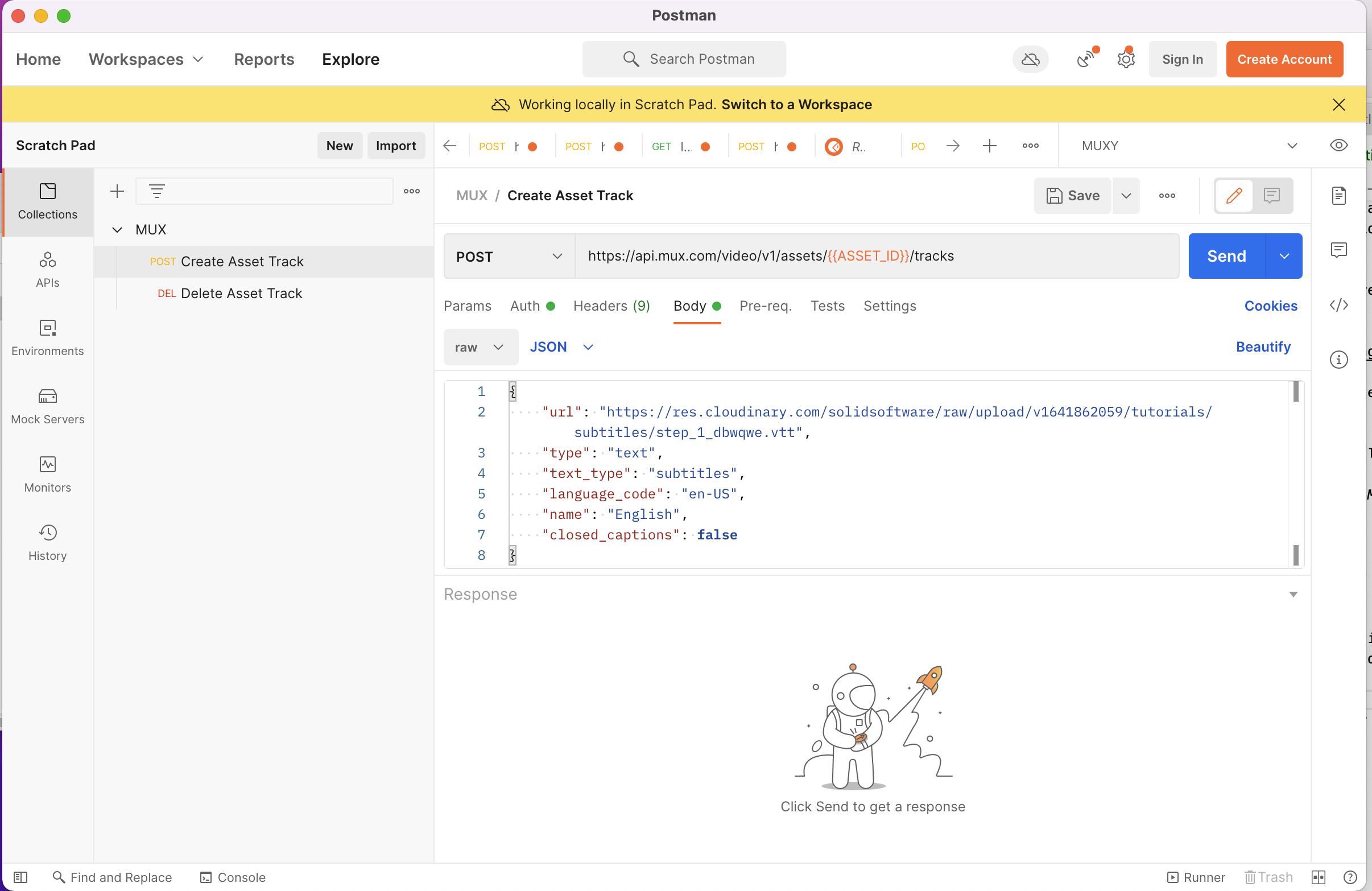
Task: Open the satellite capture requests icon
Action: click(x=1086, y=59)
